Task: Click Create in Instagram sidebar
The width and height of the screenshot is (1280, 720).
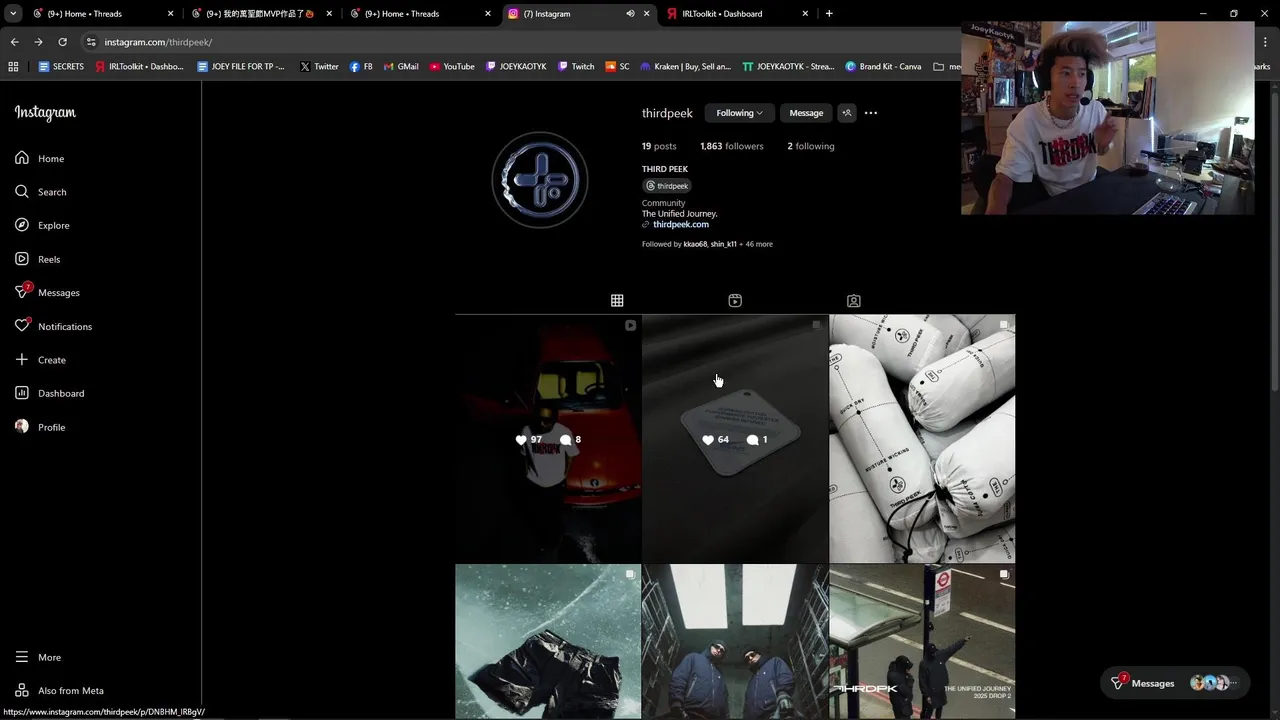Action: pos(40,360)
